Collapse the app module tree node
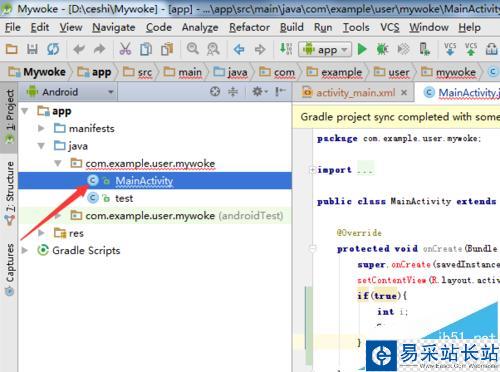The height and width of the screenshot is (372, 500). pyautogui.click(x=25, y=111)
